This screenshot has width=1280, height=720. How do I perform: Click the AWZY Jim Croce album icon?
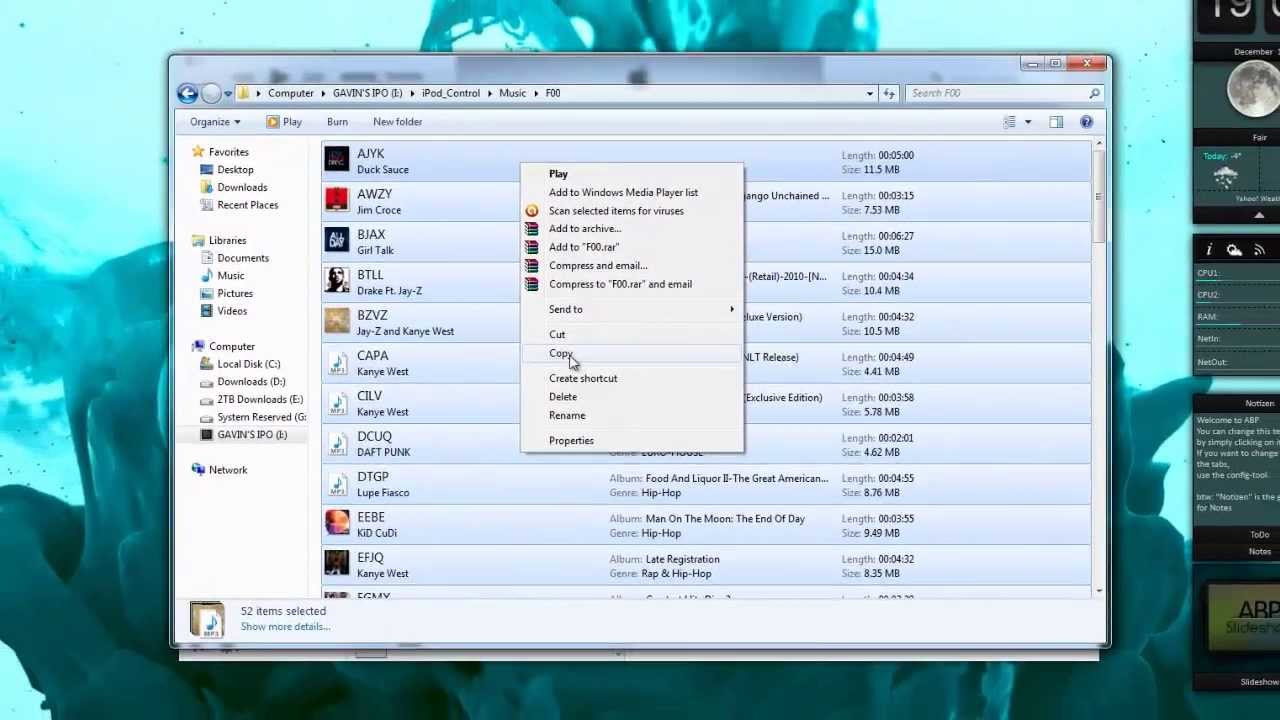[x=337, y=201]
